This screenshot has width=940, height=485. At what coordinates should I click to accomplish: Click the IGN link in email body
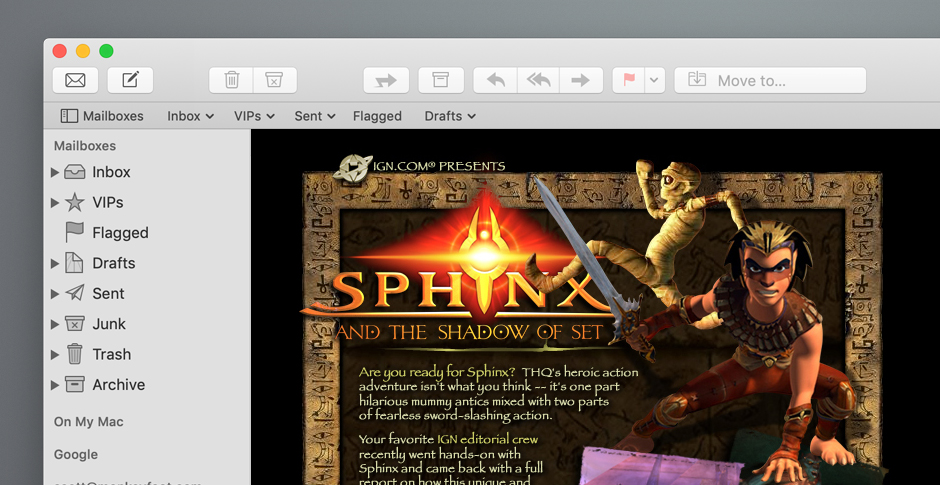coord(449,439)
